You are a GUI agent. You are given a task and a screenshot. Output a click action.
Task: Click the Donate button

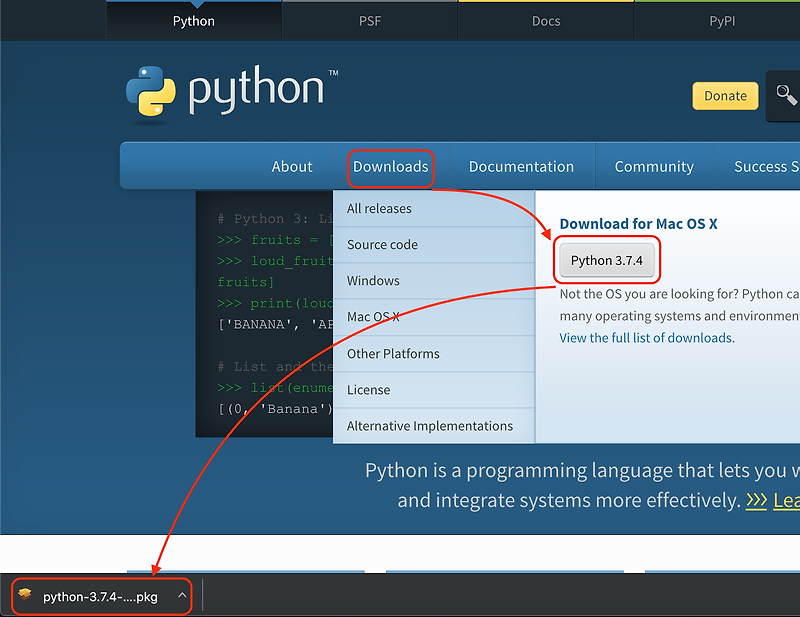coord(725,96)
